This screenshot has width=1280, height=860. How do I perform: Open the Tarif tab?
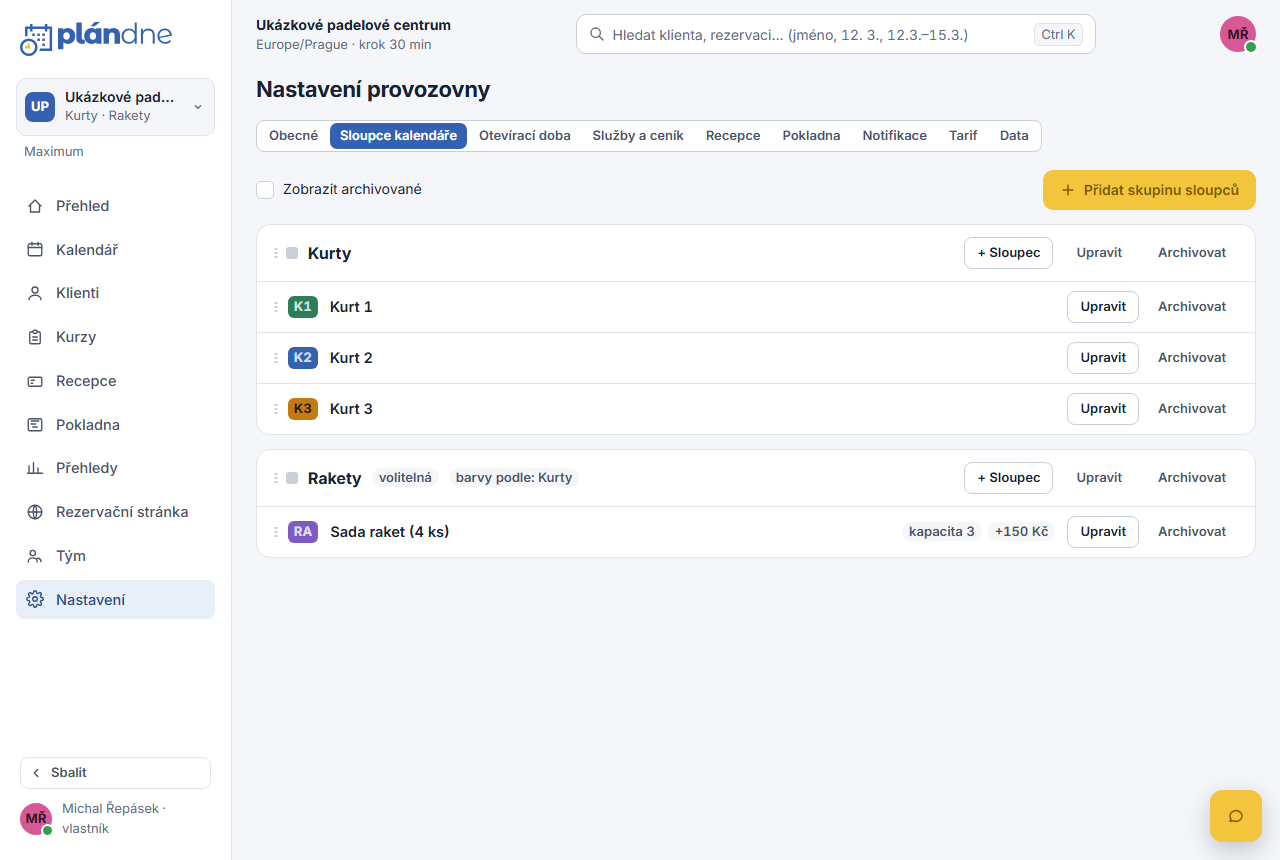[963, 136]
